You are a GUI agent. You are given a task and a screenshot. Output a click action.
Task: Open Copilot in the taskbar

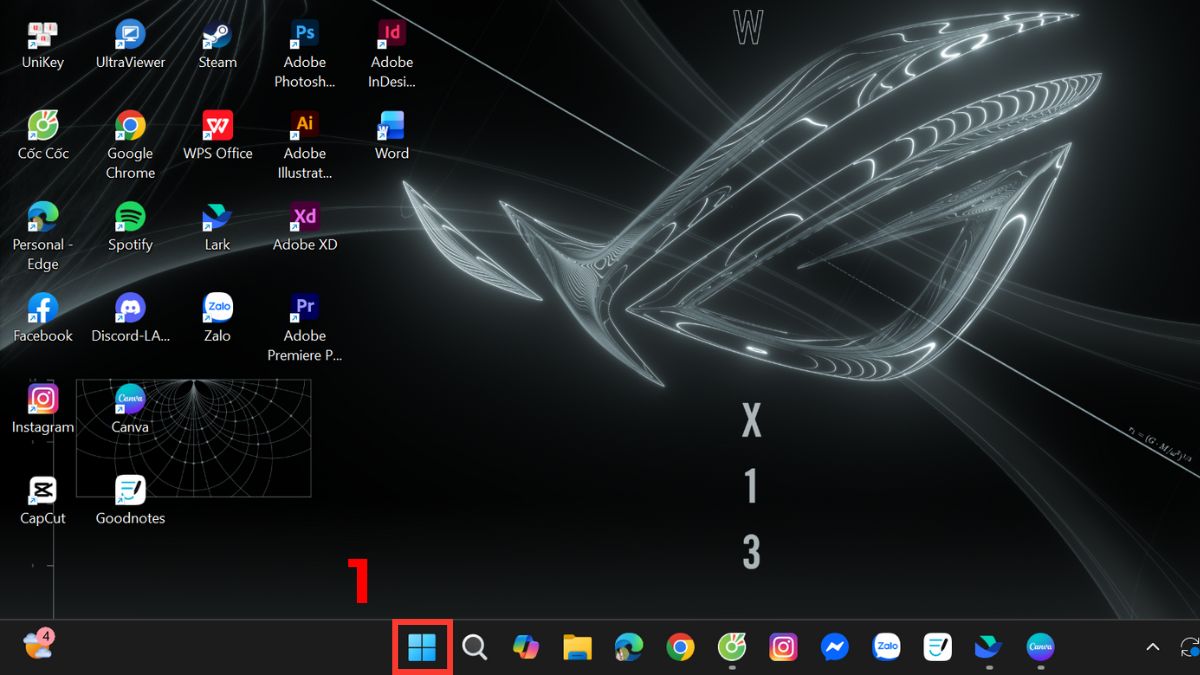(526, 647)
